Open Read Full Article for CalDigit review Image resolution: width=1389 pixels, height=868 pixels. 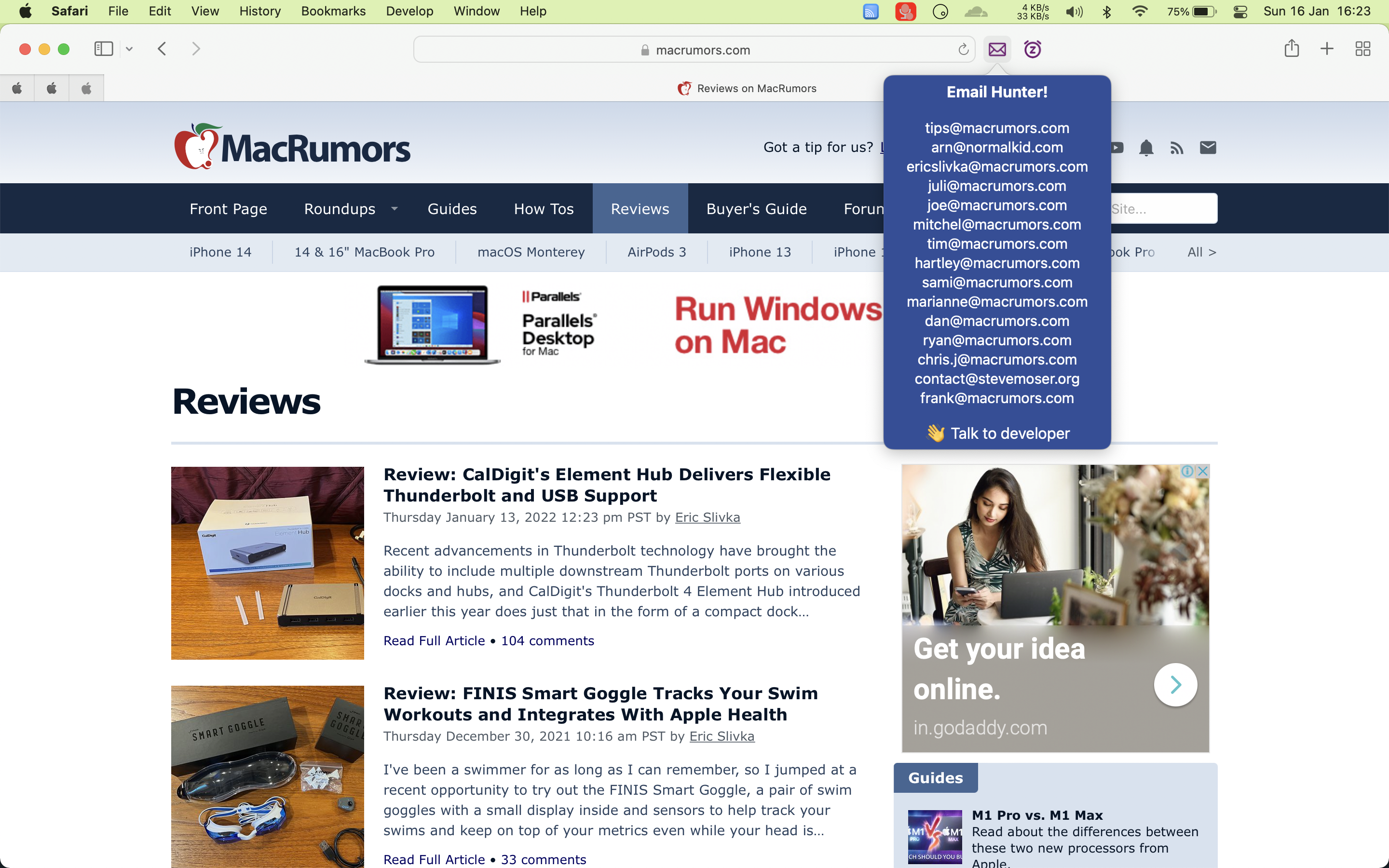(434, 641)
